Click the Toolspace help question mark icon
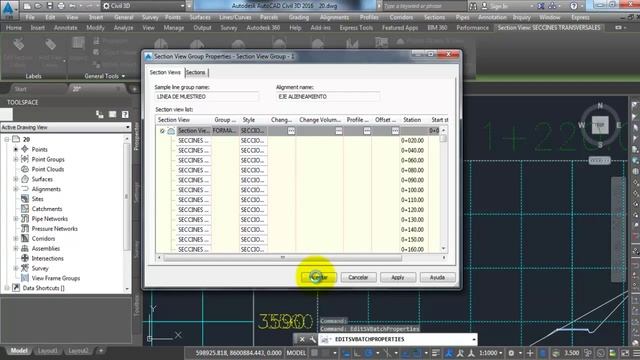Viewport: 640px width, 360px height. (x=125, y=115)
